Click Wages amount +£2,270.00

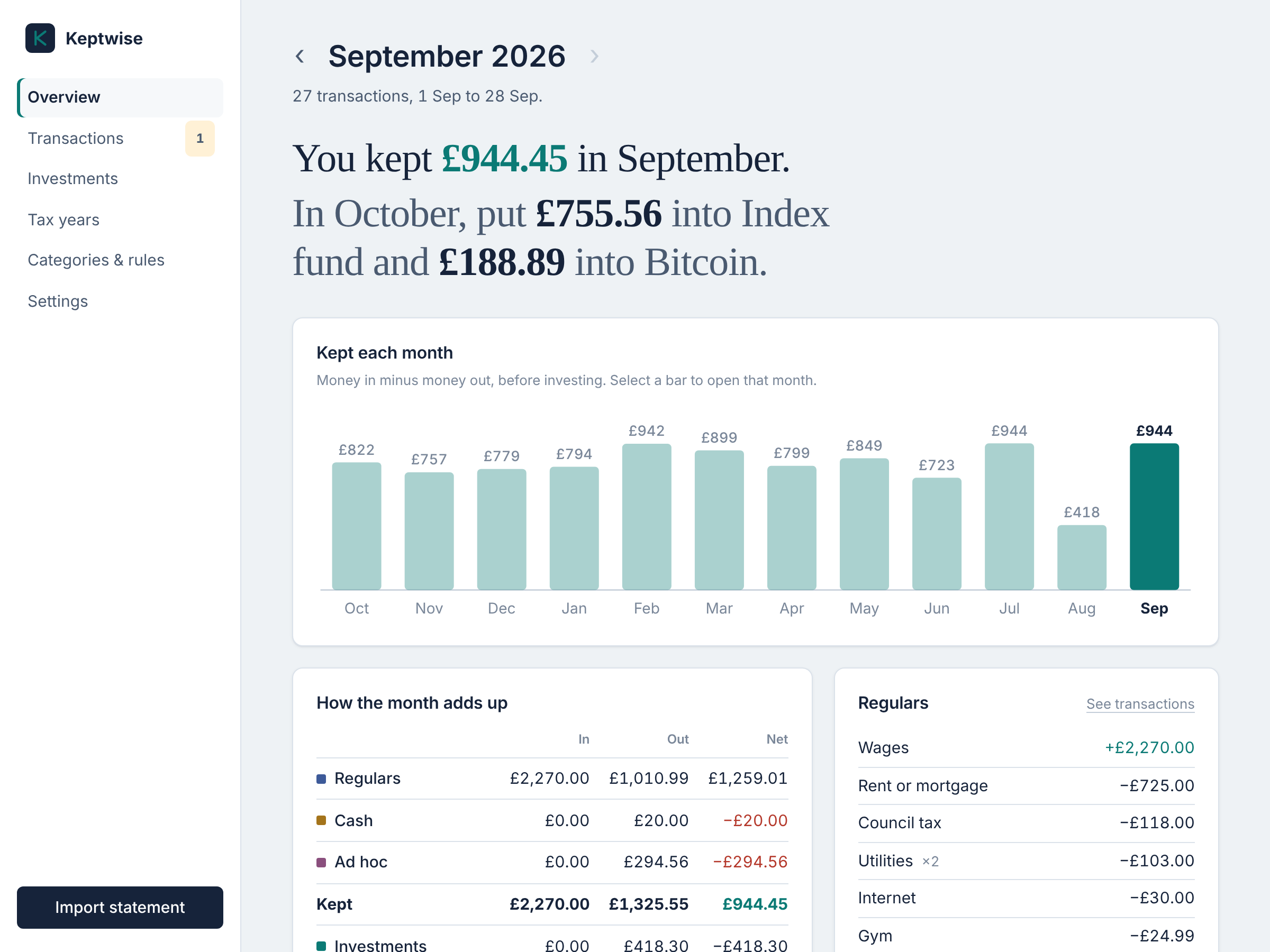pyautogui.click(x=1149, y=748)
